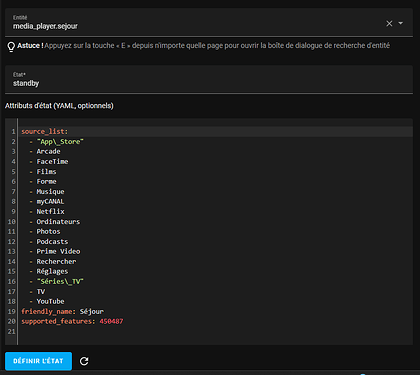
Task: Click line number 21 in editor gutter
Action: [x=11, y=331]
